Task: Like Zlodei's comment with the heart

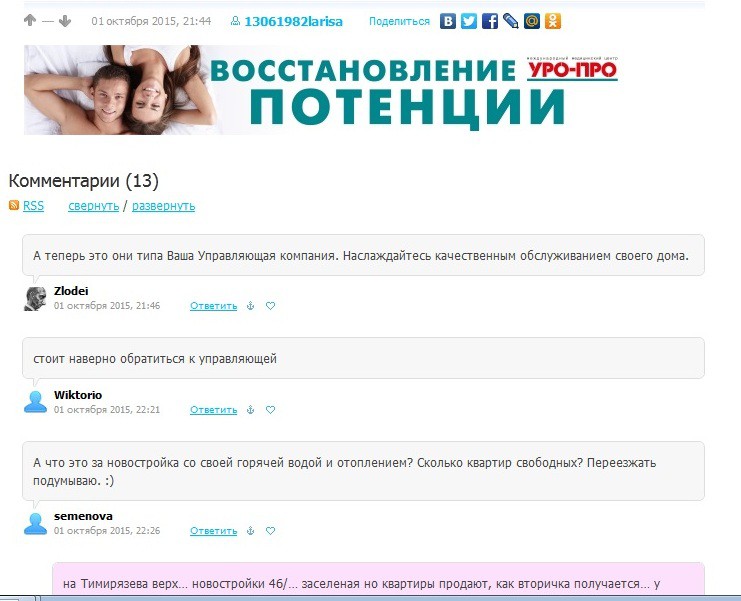Action: coord(270,306)
